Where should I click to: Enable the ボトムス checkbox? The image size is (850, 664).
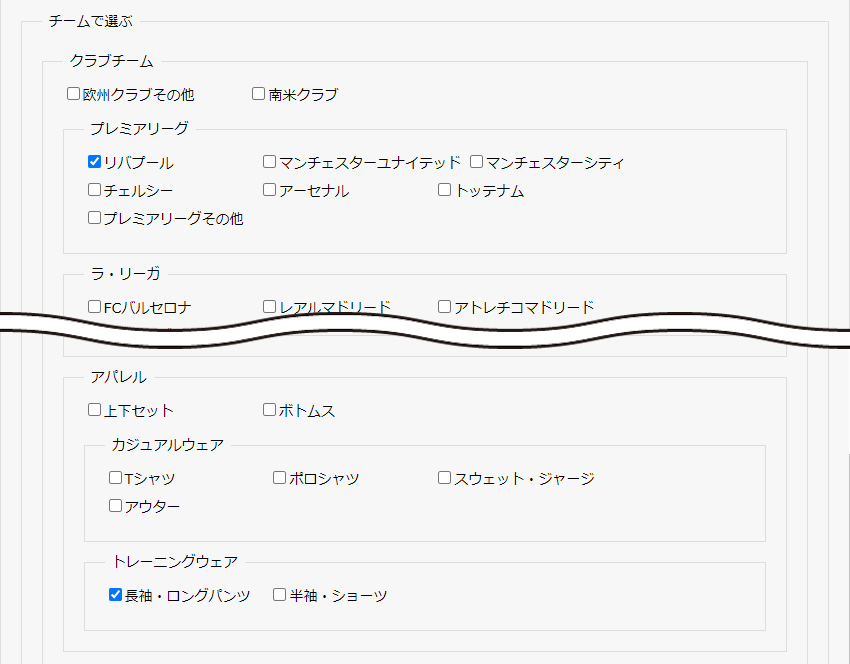coord(269,410)
